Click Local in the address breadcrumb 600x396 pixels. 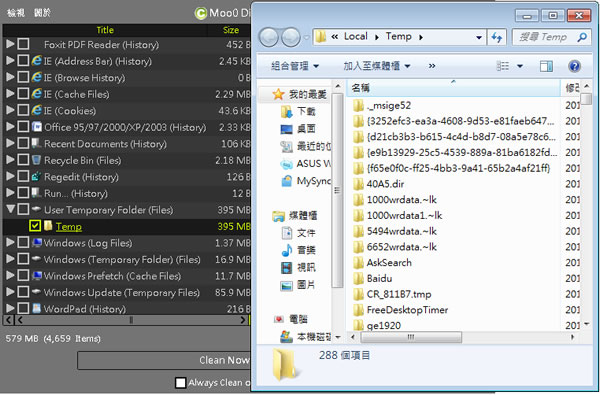click(x=355, y=37)
